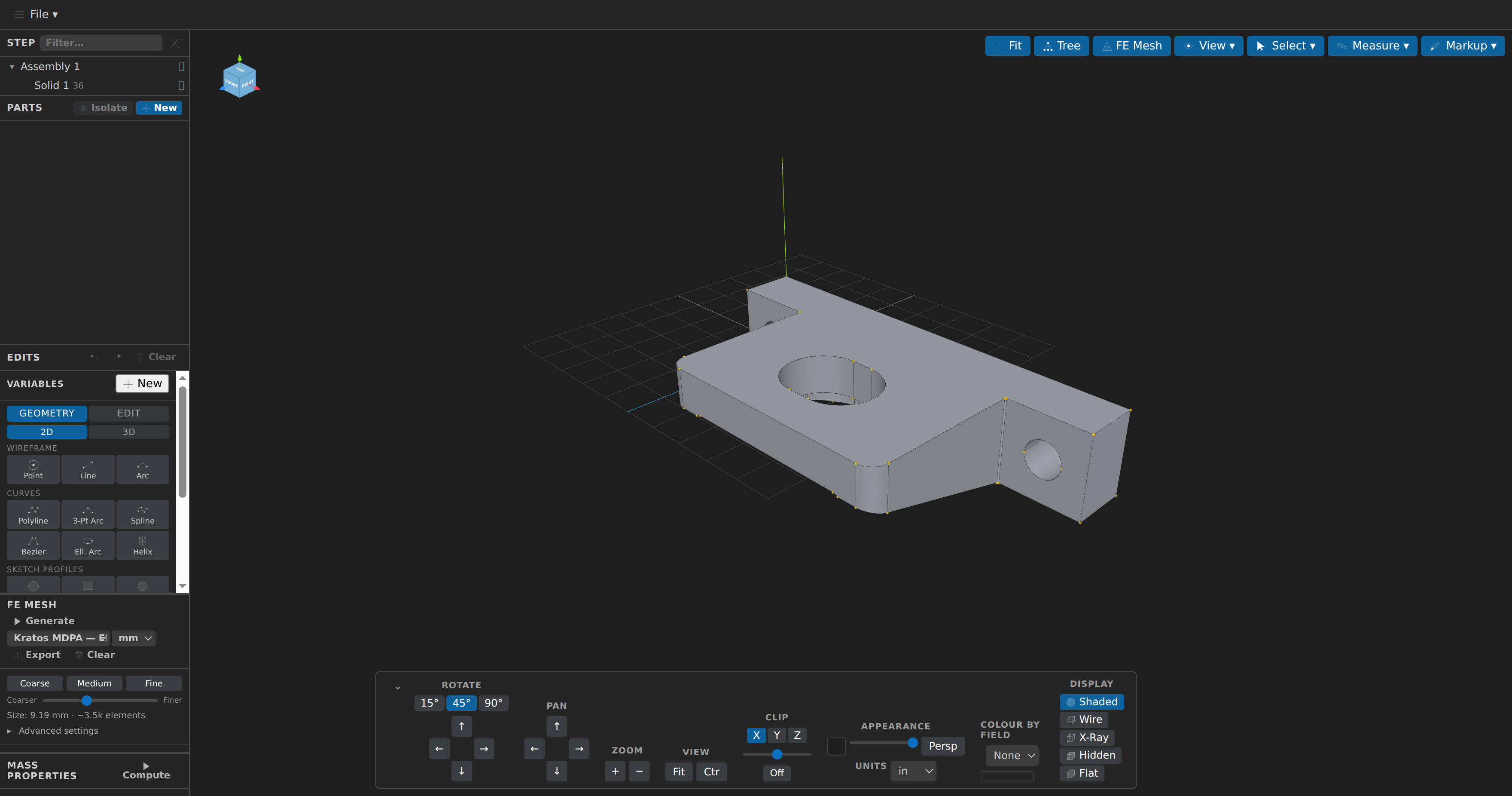Viewport: 1512px width, 796px height.
Task: Open the Select dropdown
Action: (1285, 46)
